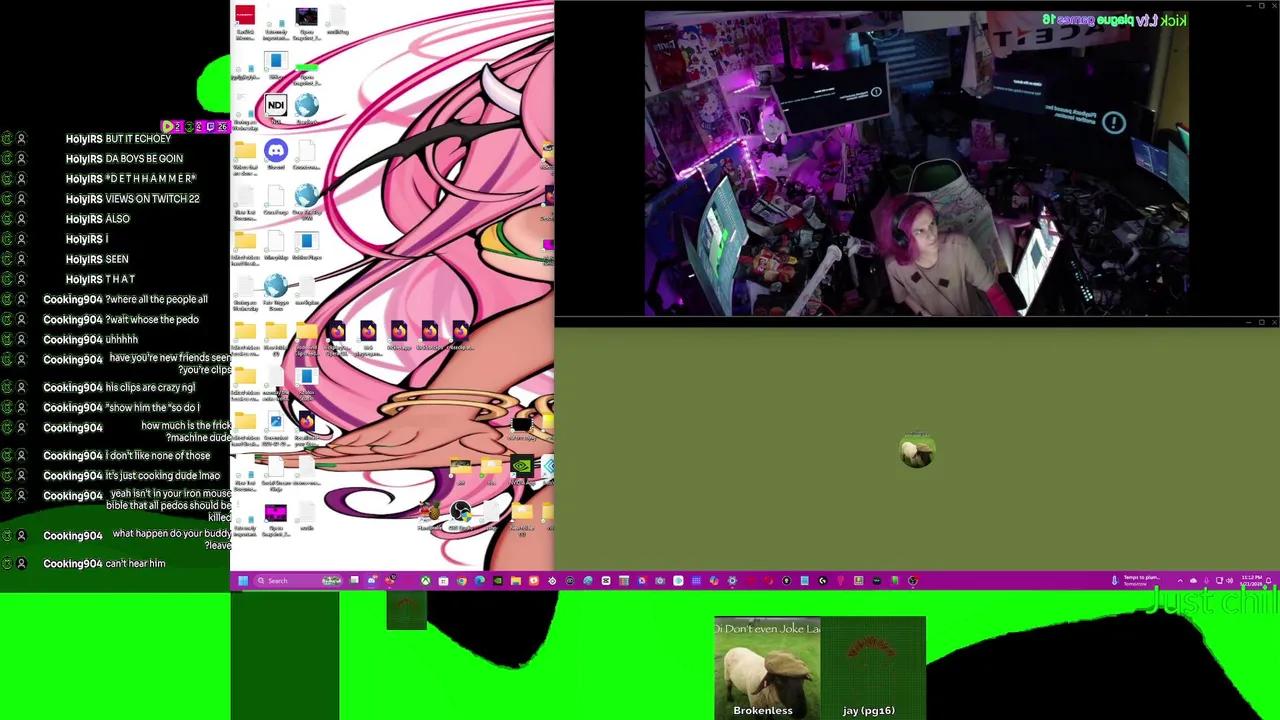Open Settings gear on the taskbar
The height and width of the screenshot is (720, 1280).
[x=732, y=580]
